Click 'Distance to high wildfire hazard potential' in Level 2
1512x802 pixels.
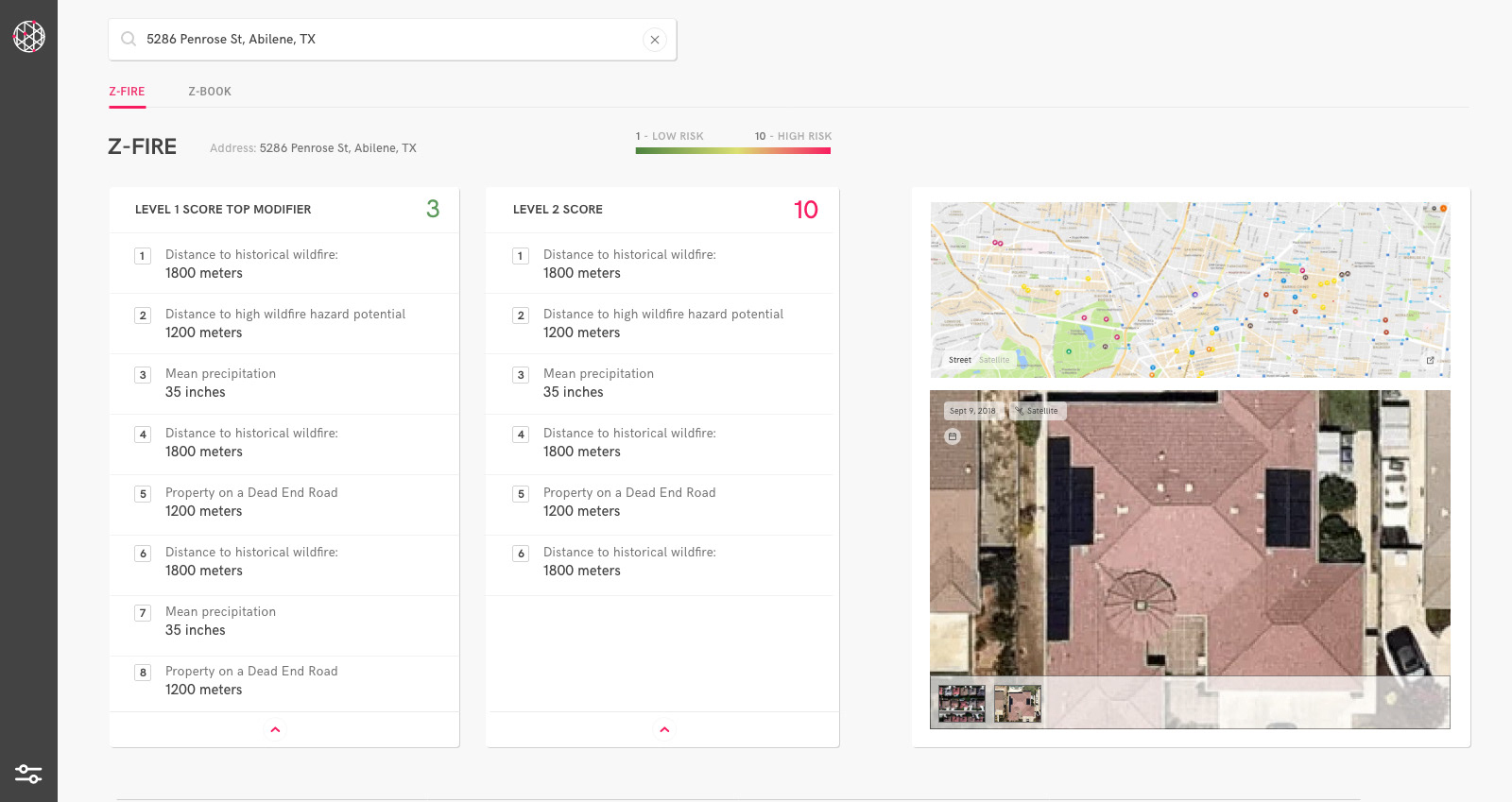pyautogui.click(x=663, y=315)
